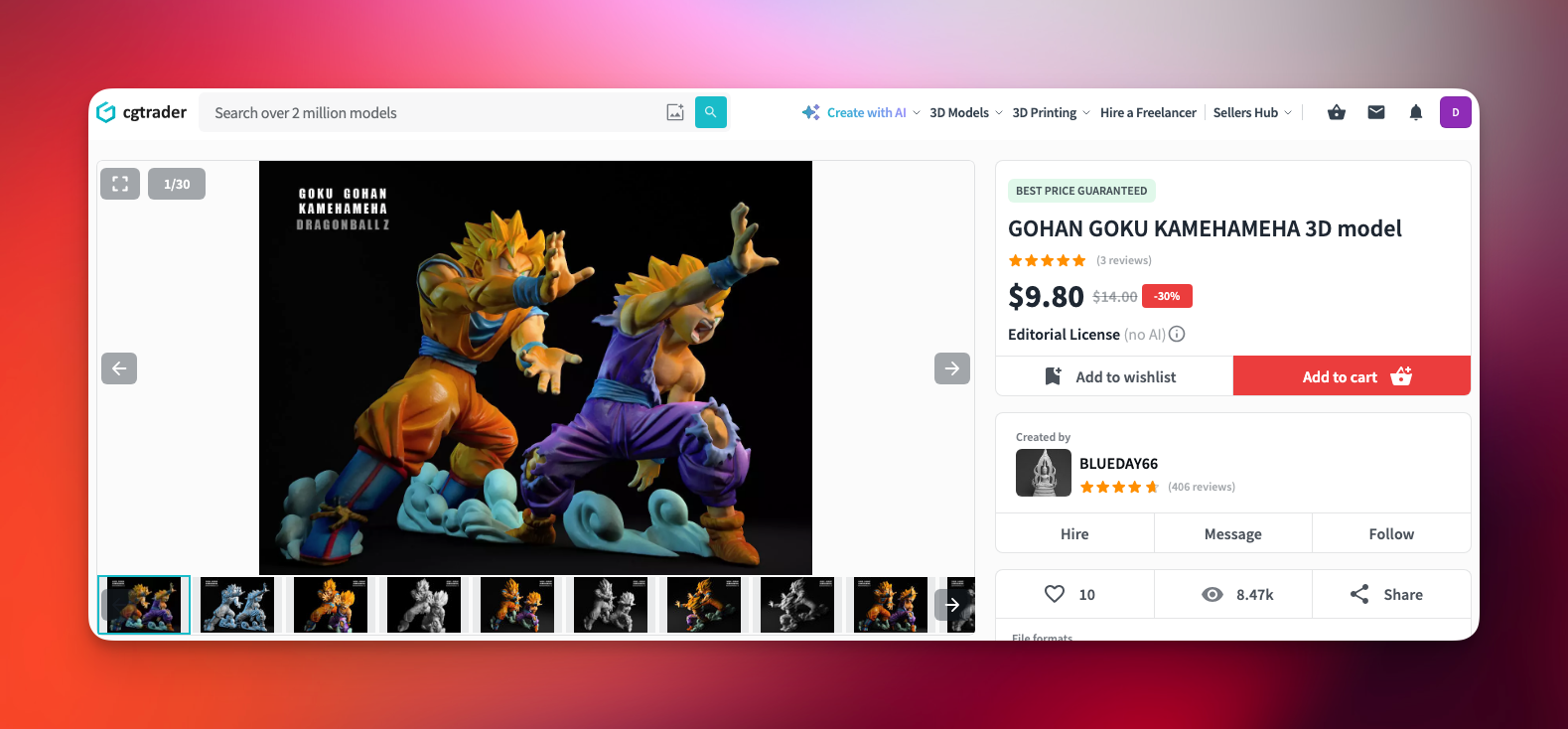Click the heart like icon

(1055, 594)
